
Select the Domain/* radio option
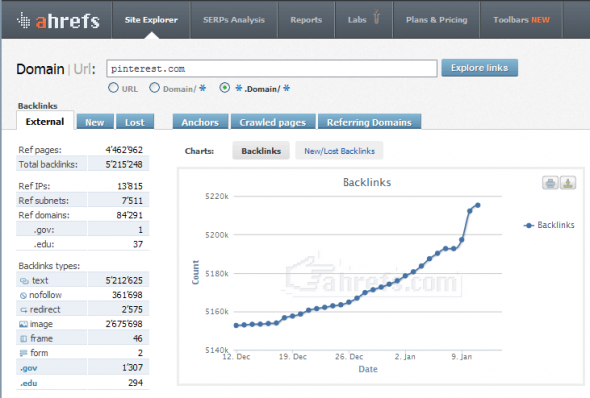pos(154,88)
